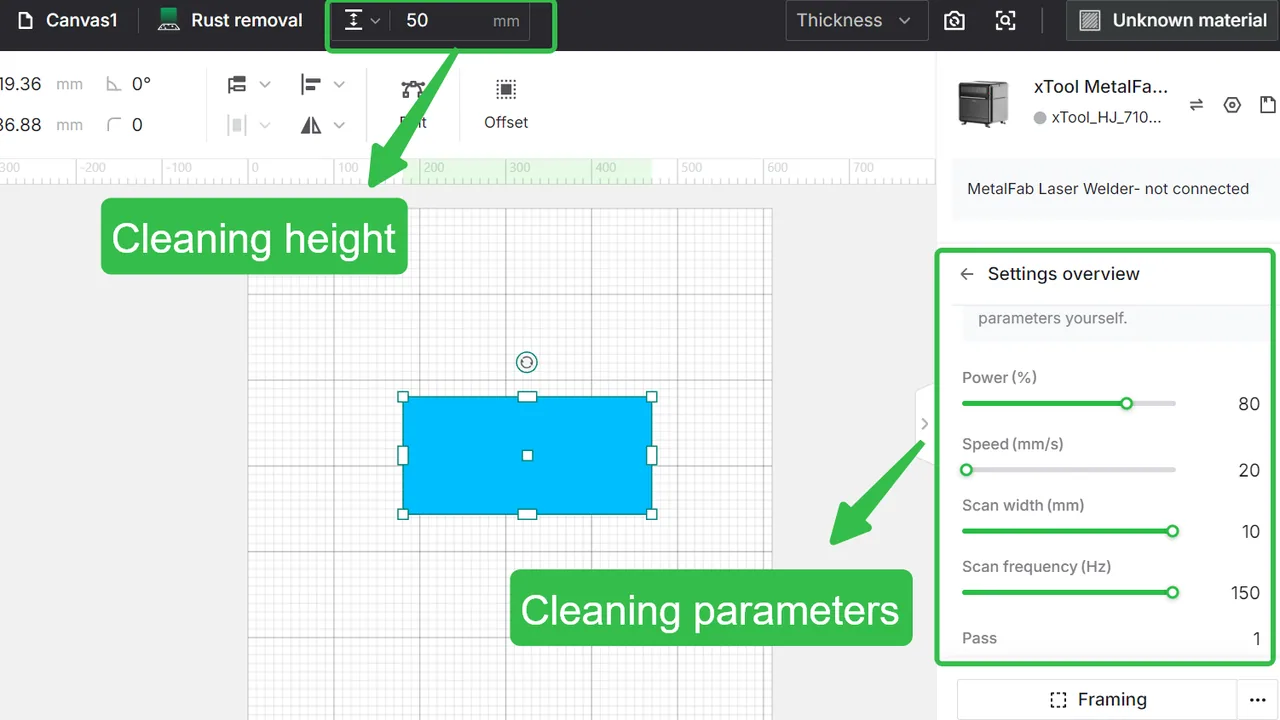The width and height of the screenshot is (1280, 720).
Task: Click the edit nodes tool icon
Action: pos(413,90)
